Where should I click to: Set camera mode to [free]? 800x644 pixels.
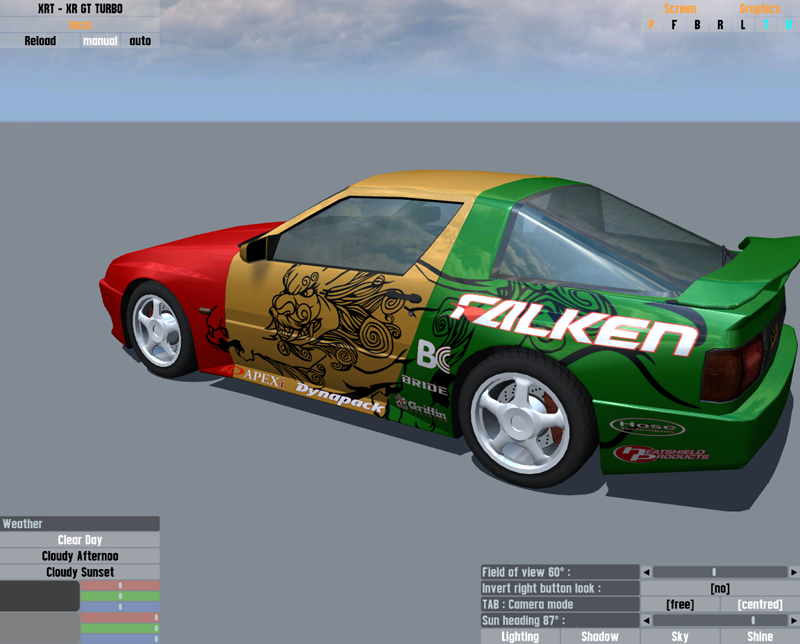pos(680,604)
